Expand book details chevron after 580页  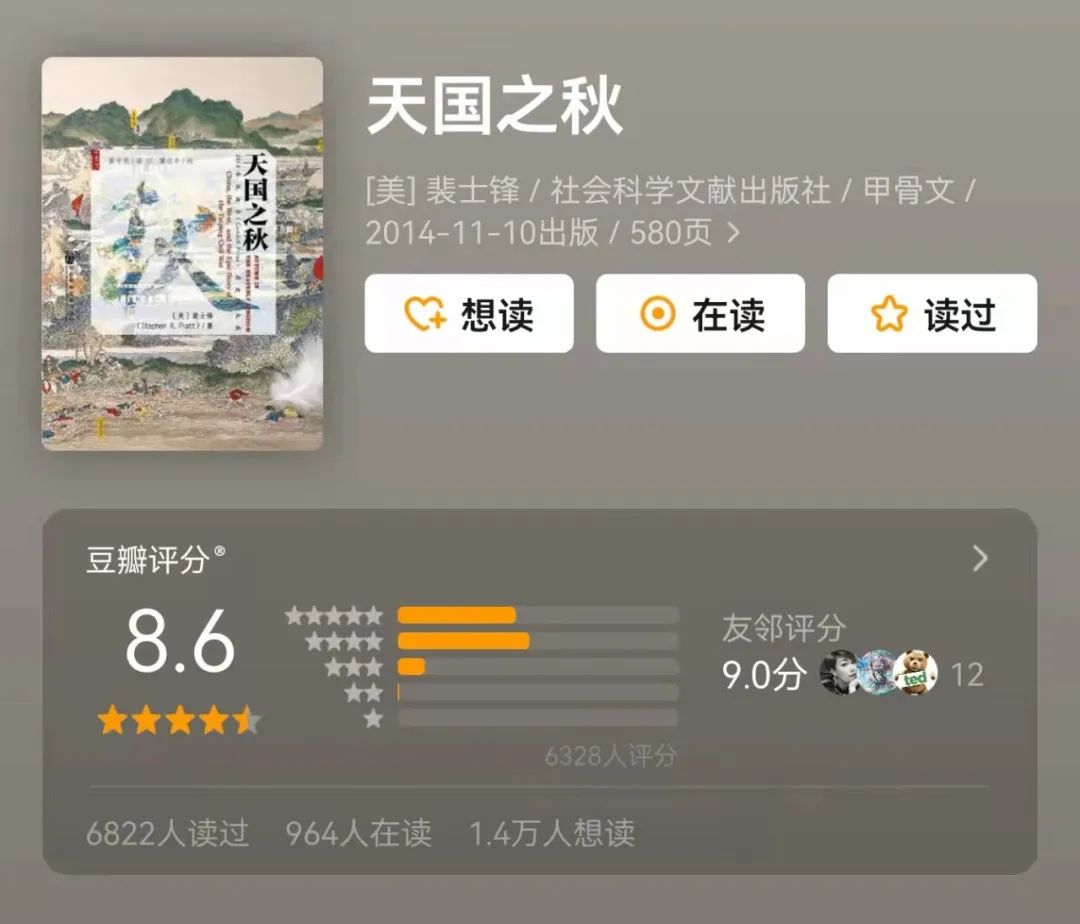click(x=734, y=233)
